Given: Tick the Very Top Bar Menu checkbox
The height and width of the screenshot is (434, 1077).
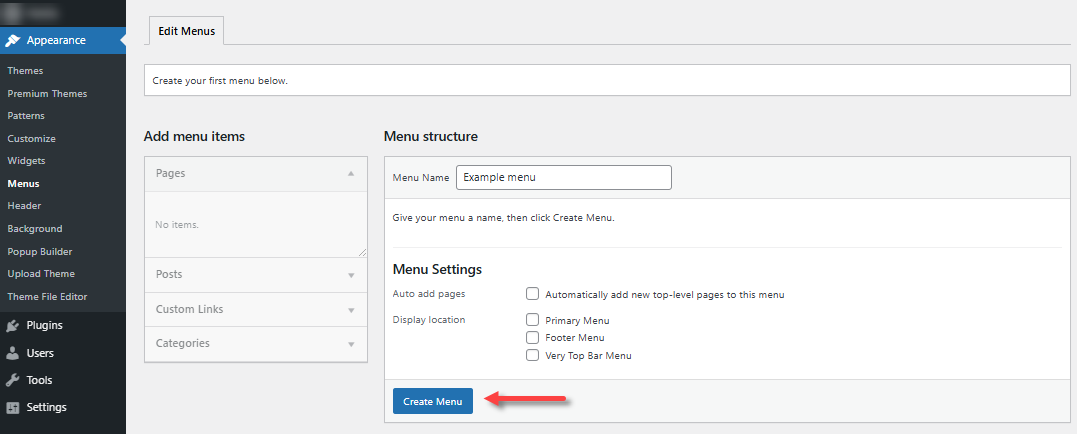Looking at the screenshot, I should coord(533,355).
